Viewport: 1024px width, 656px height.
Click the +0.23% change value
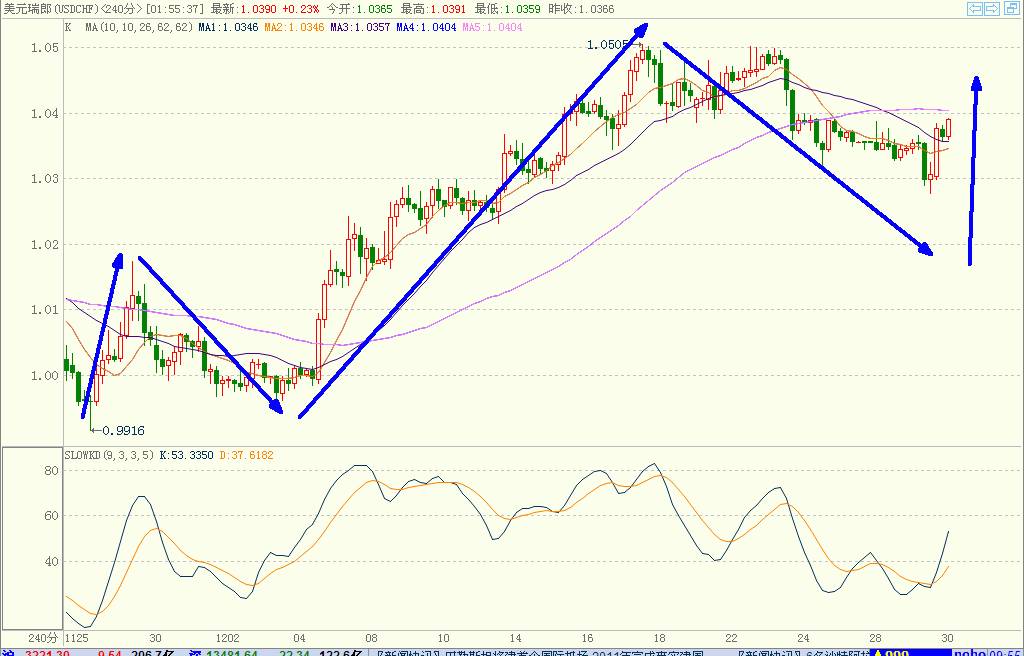(301, 9)
